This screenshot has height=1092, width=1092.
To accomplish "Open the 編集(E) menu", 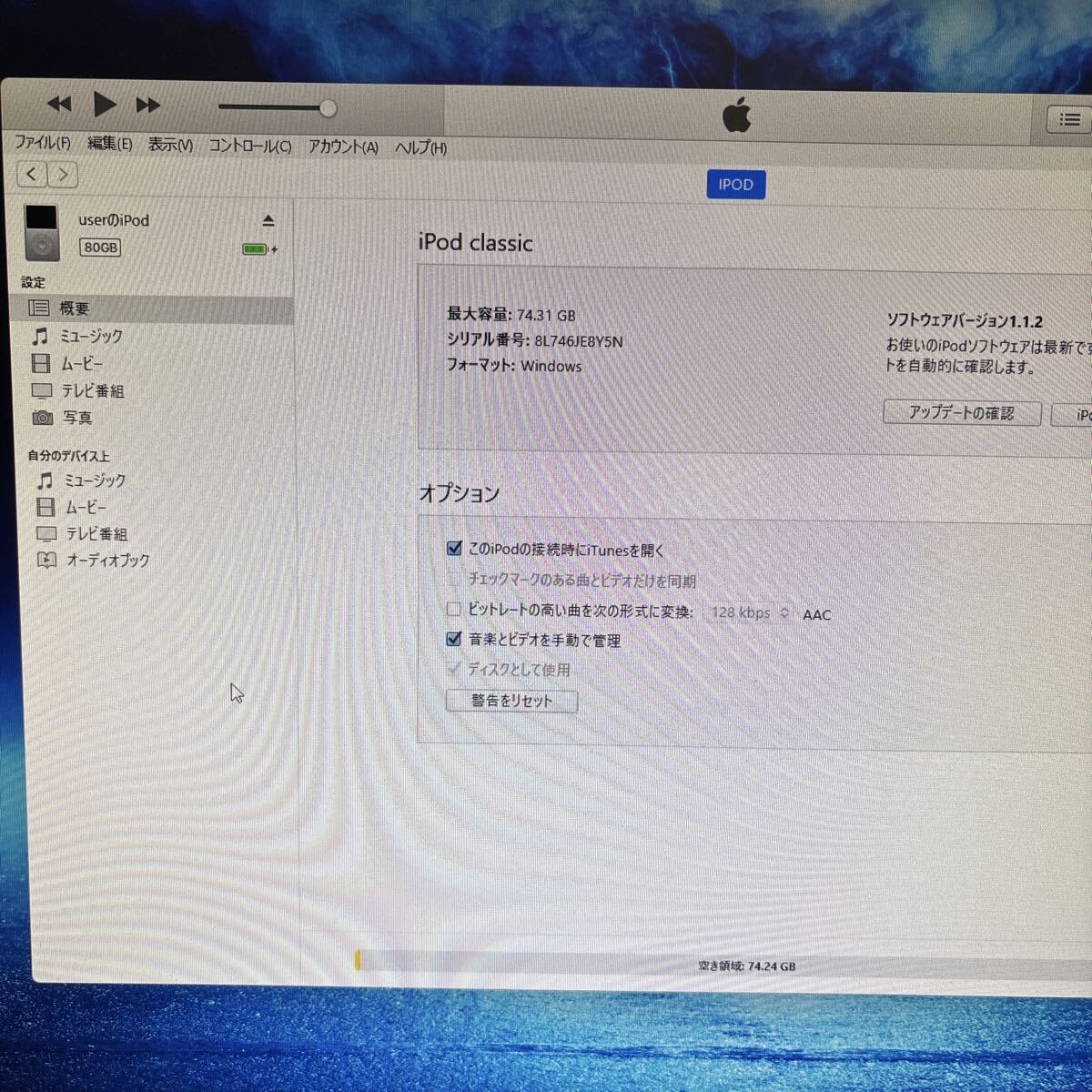I will coord(109,144).
